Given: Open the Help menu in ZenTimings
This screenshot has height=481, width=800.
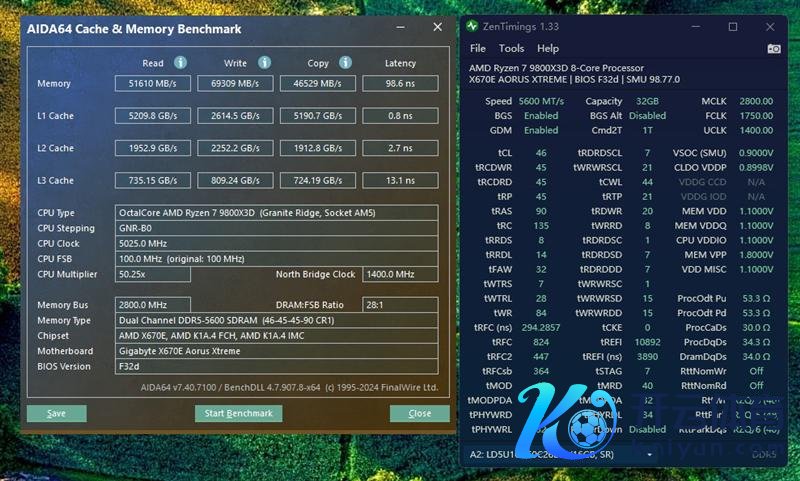Looking at the screenshot, I should pos(548,48).
